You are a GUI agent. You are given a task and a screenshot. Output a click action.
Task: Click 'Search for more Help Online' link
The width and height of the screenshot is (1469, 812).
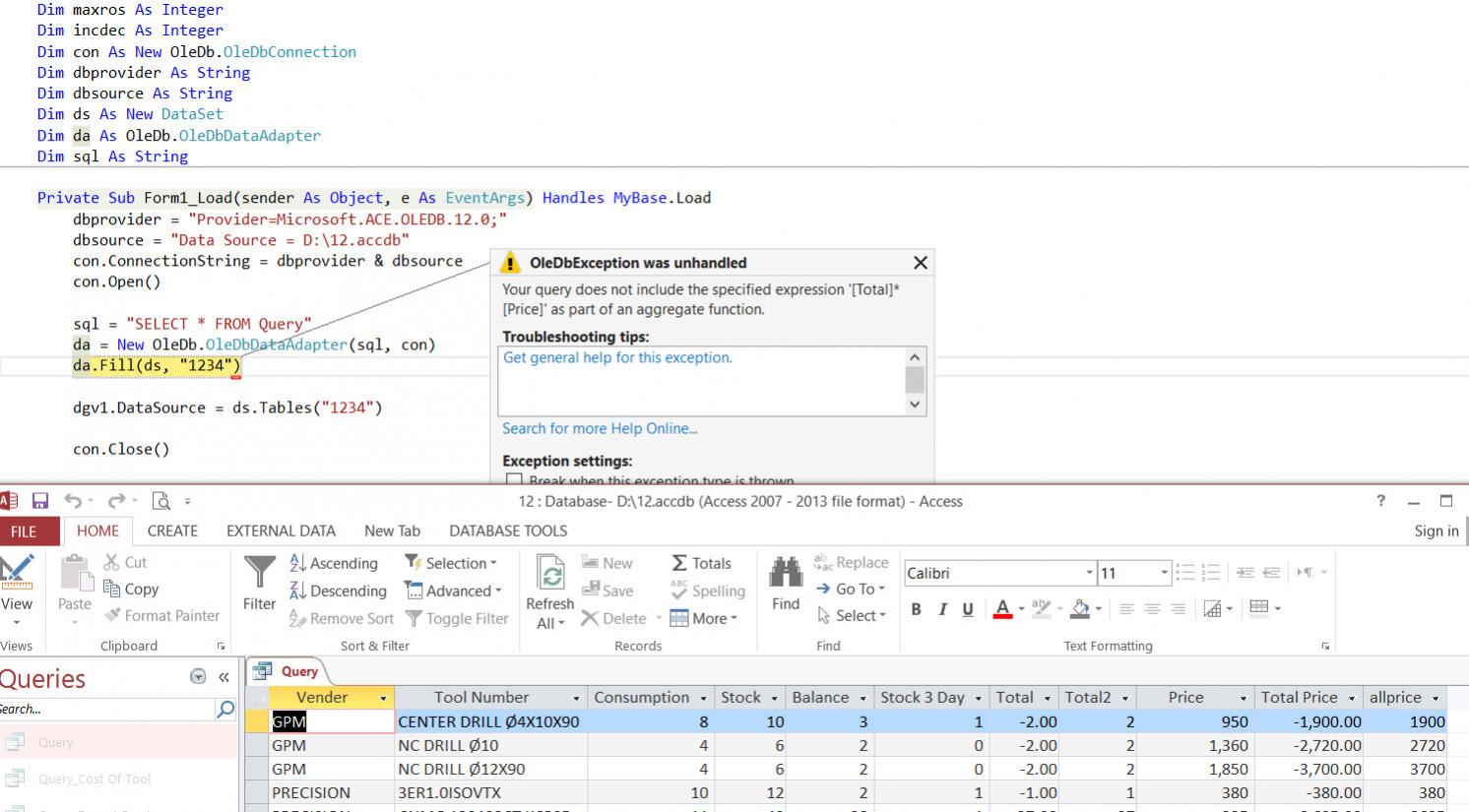pos(600,428)
